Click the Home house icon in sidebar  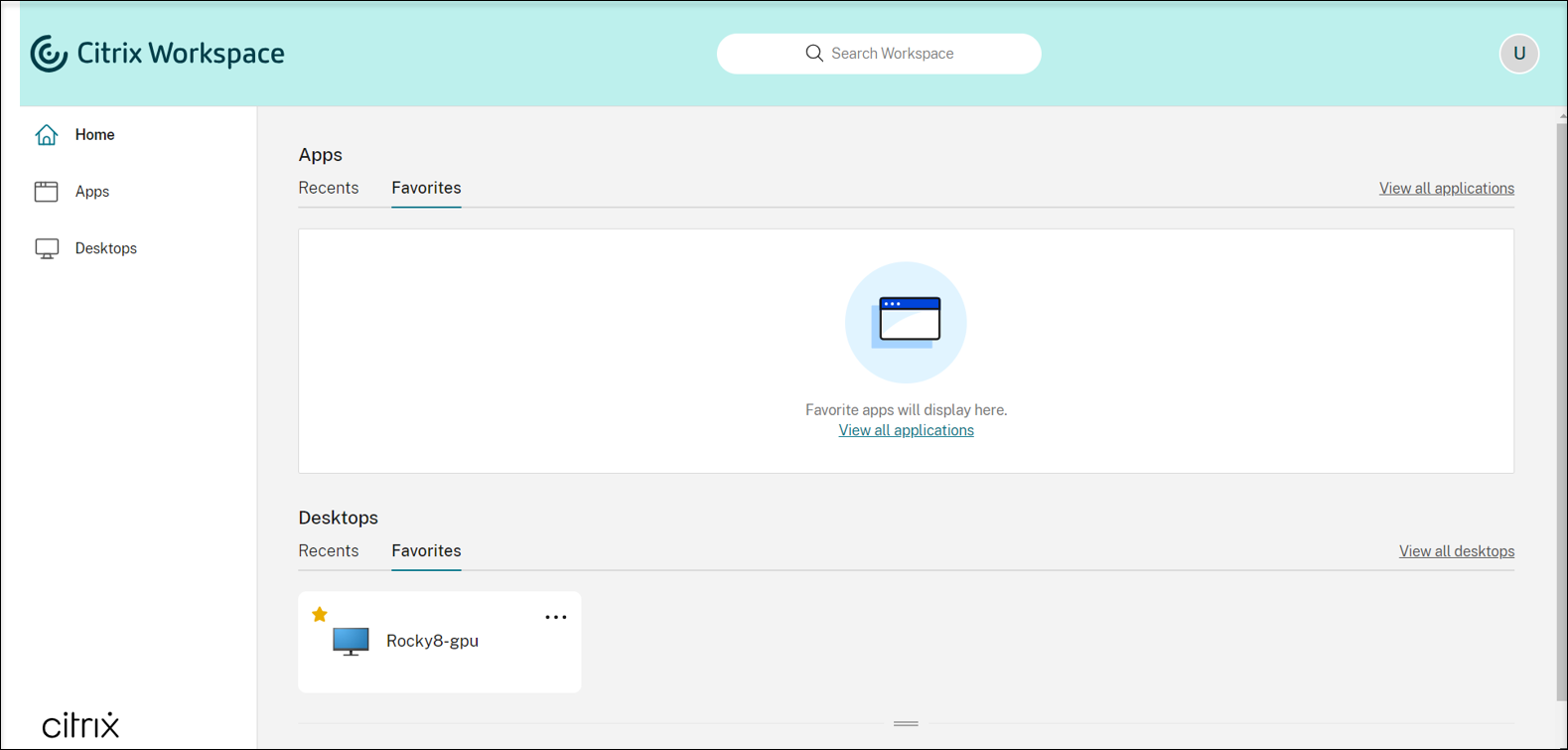coord(47,134)
